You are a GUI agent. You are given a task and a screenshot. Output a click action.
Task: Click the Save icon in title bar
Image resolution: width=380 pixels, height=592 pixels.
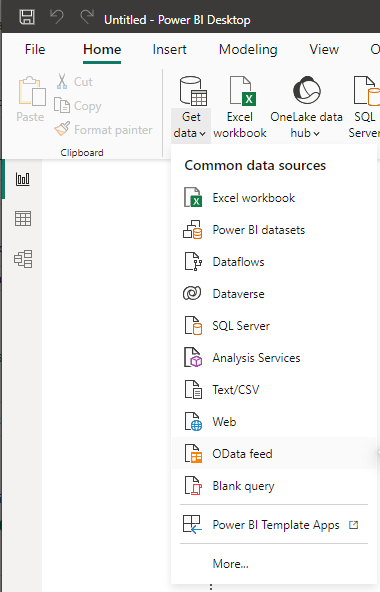(x=27, y=17)
